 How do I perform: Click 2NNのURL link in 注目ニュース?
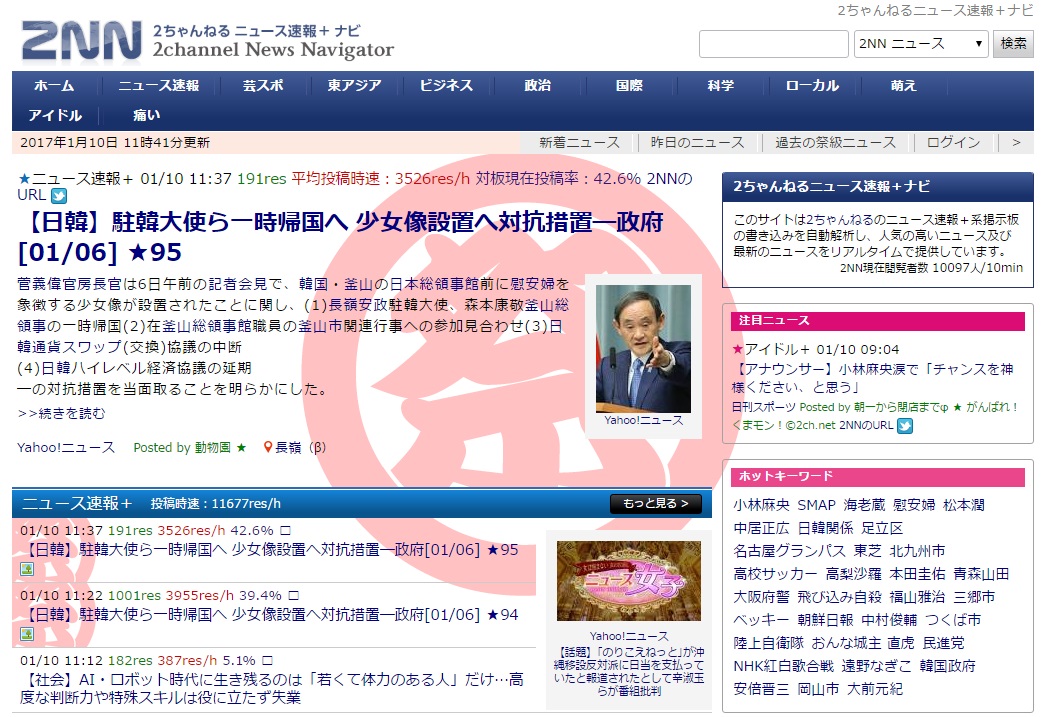pos(866,425)
